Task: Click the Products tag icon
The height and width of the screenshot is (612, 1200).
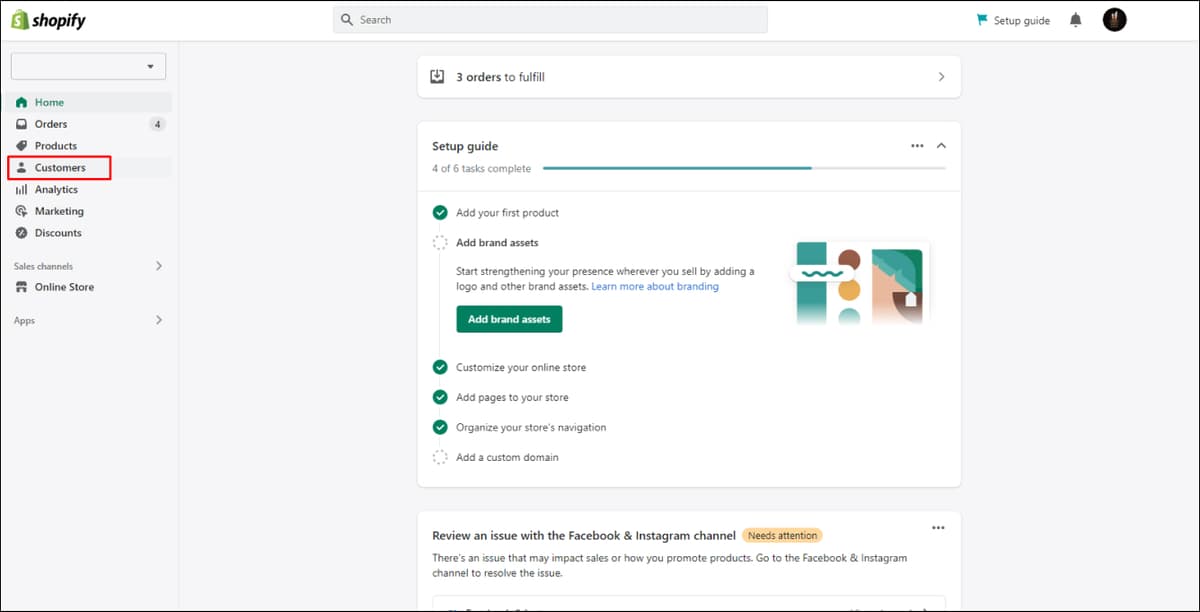Action: 21,146
